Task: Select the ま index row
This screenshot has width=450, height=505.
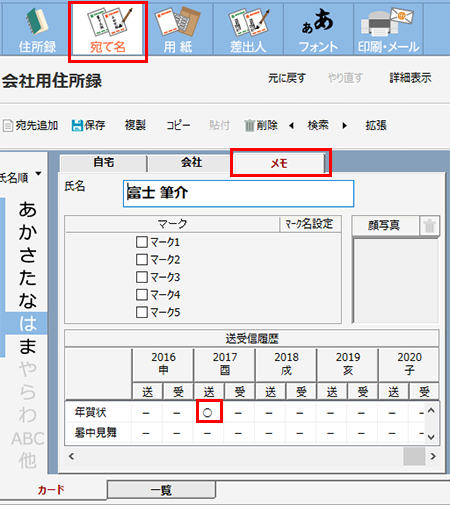Action: tap(27, 346)
